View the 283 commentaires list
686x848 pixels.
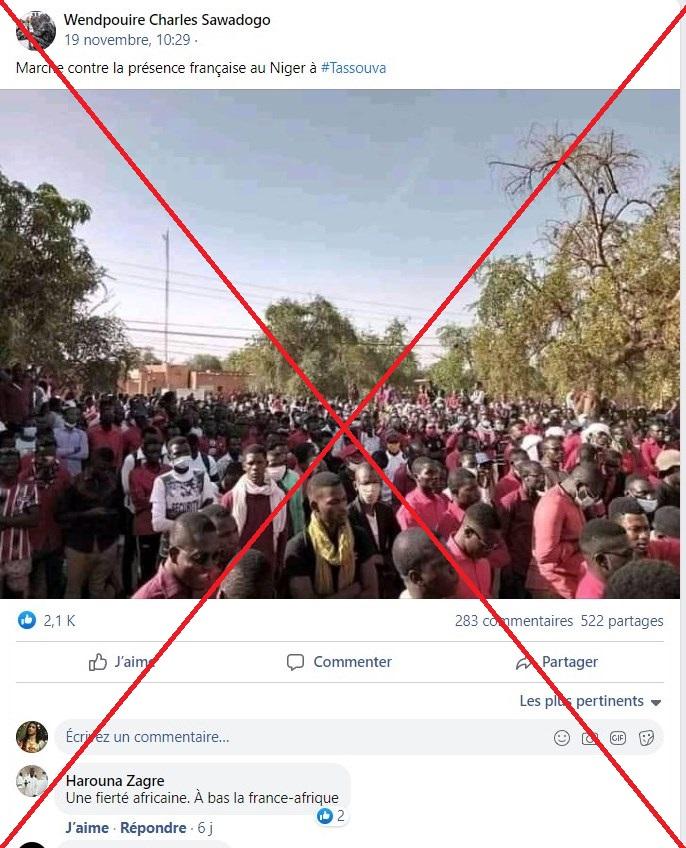click(513, 621)
